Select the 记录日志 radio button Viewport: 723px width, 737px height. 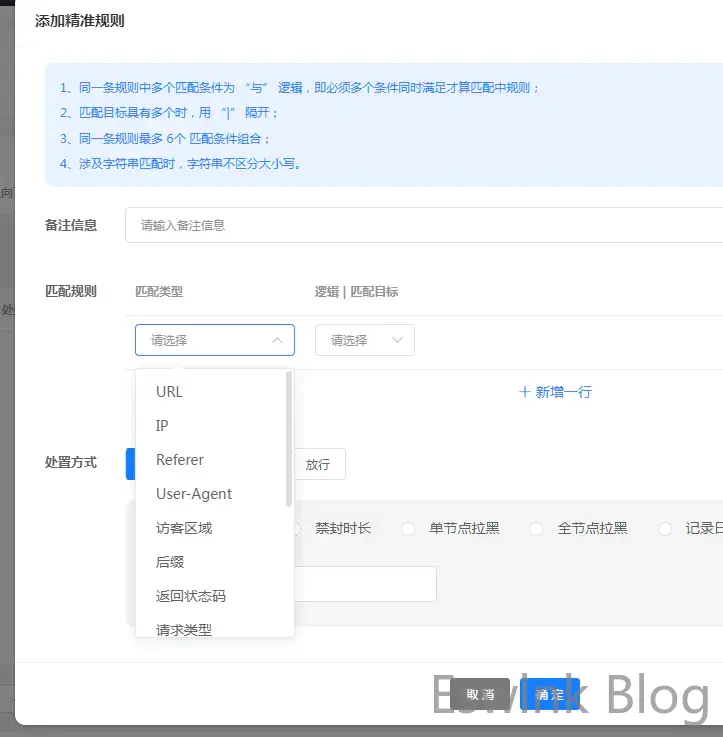(x=665, y=528)
